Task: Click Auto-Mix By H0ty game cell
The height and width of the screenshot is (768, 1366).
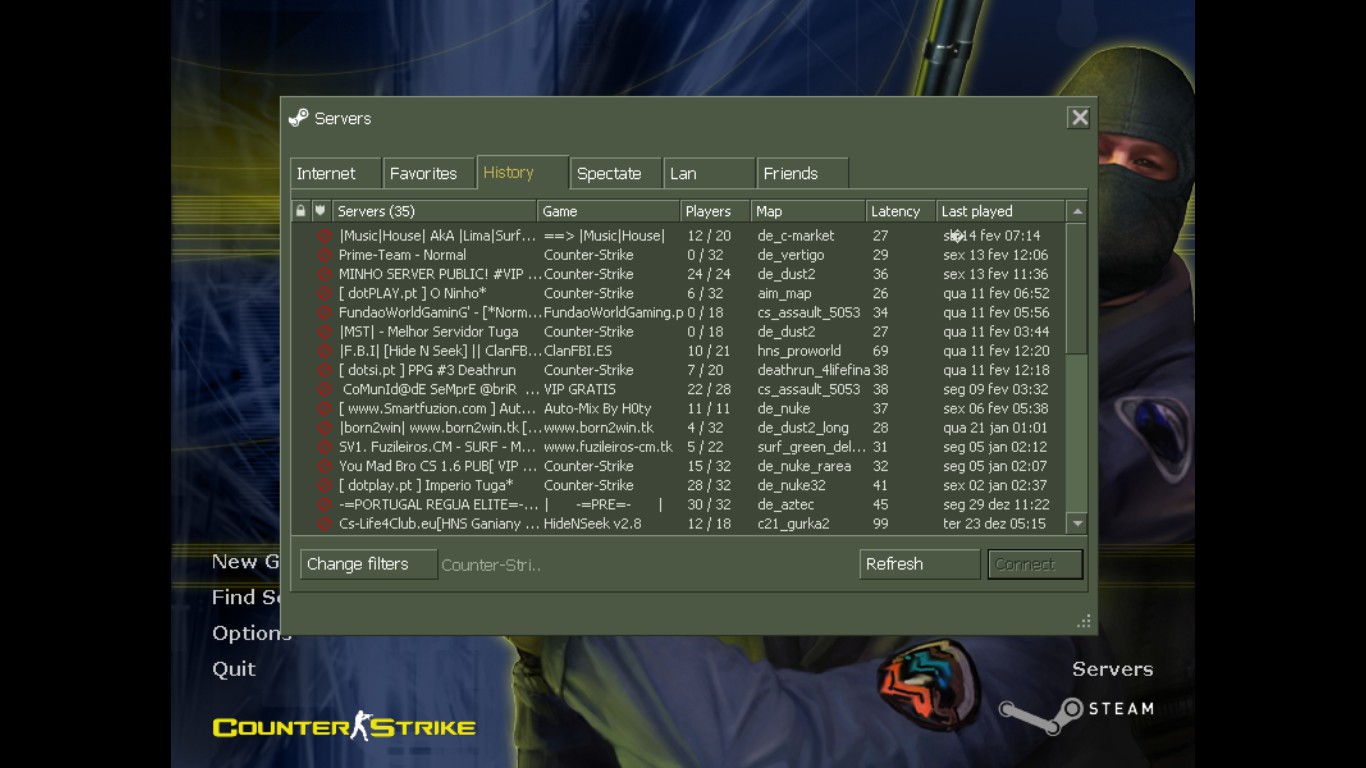Action: 597,408
